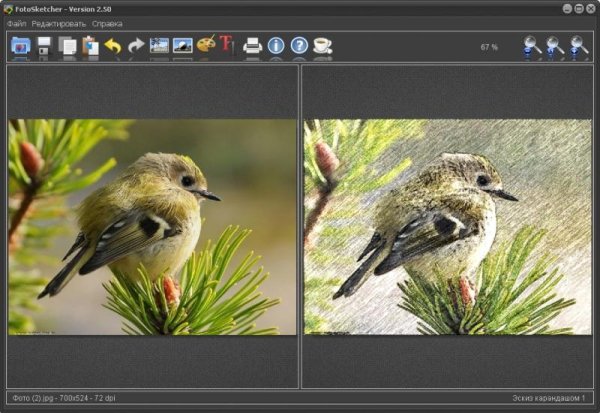Open a picture with the folder icon
600x413 pixels.
coord(21,46)
